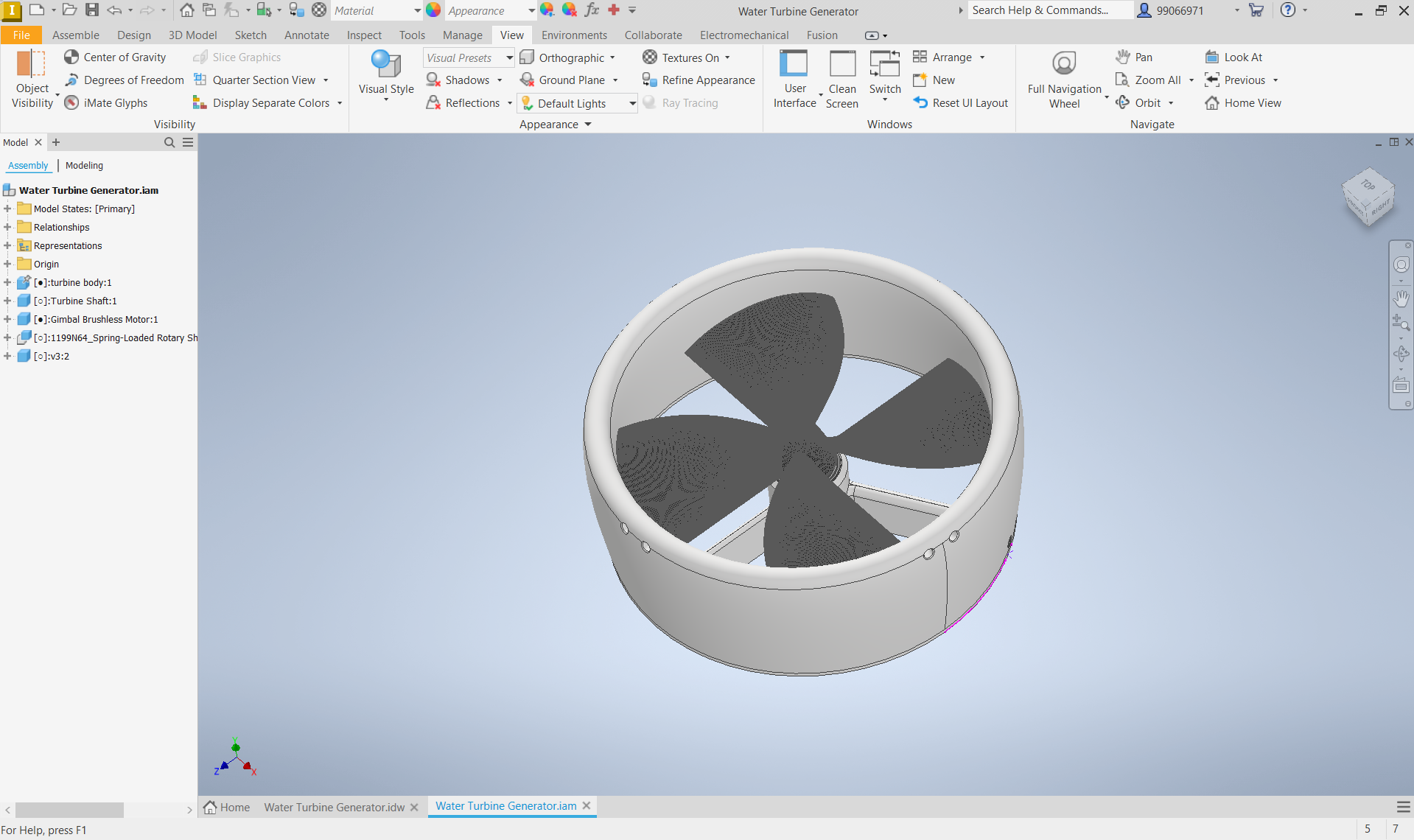1414x840 pixels.
Task: Switch to Inspect ribbon tab
Action: point(364,35)
